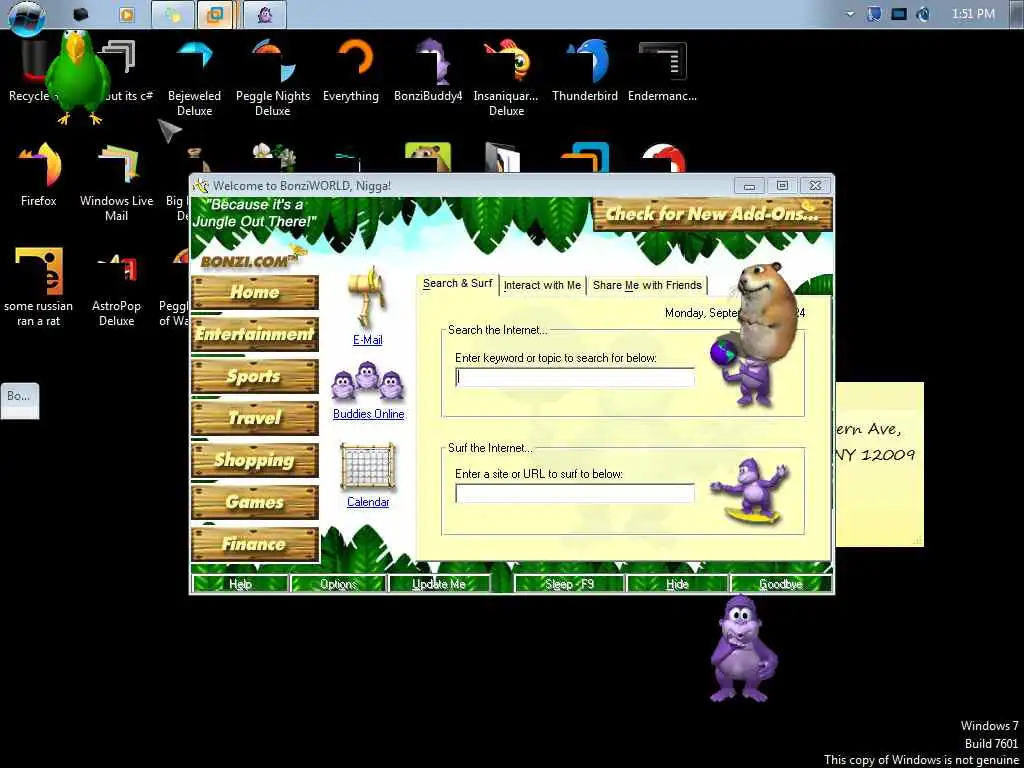Click the hamster character over the search box
The height and width of the screenshot is (768, 1024).
[x=769, y=312]
